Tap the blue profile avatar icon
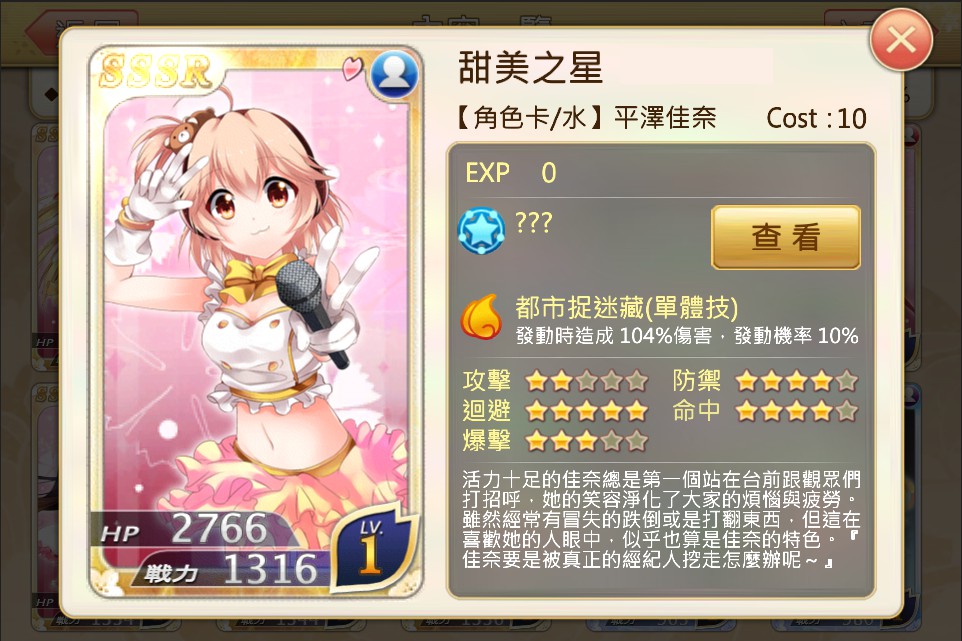The height and width of the screenshot is (641, 962). 394,75
